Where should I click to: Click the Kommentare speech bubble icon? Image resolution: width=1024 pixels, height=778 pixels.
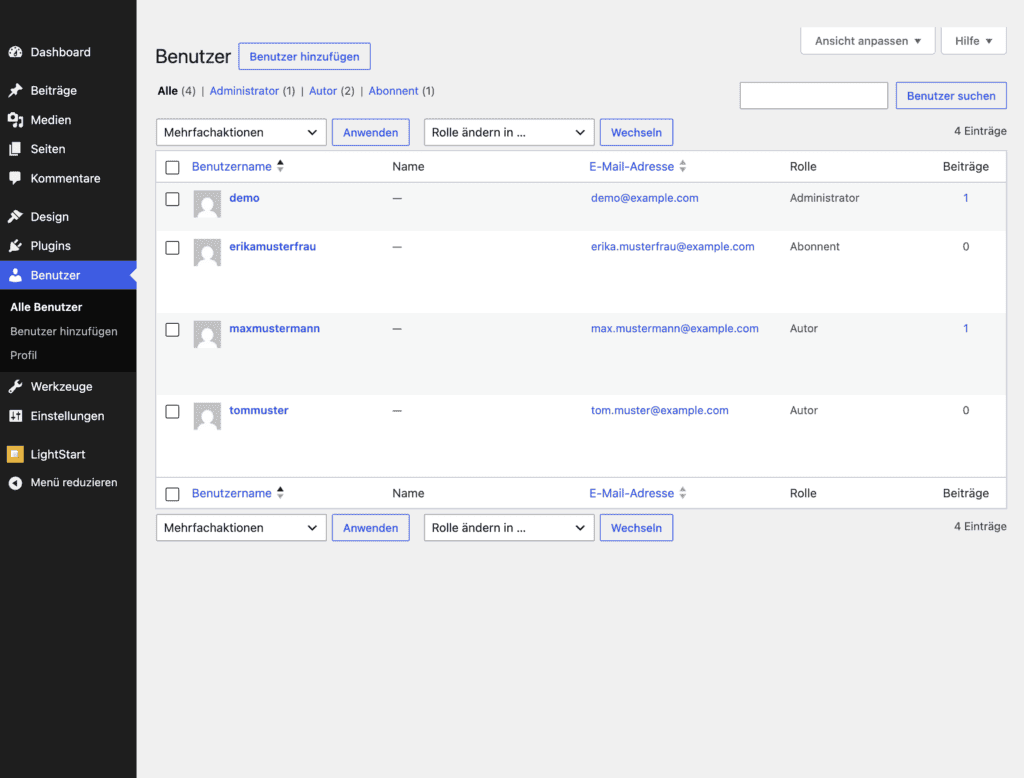tap(16, 178)
